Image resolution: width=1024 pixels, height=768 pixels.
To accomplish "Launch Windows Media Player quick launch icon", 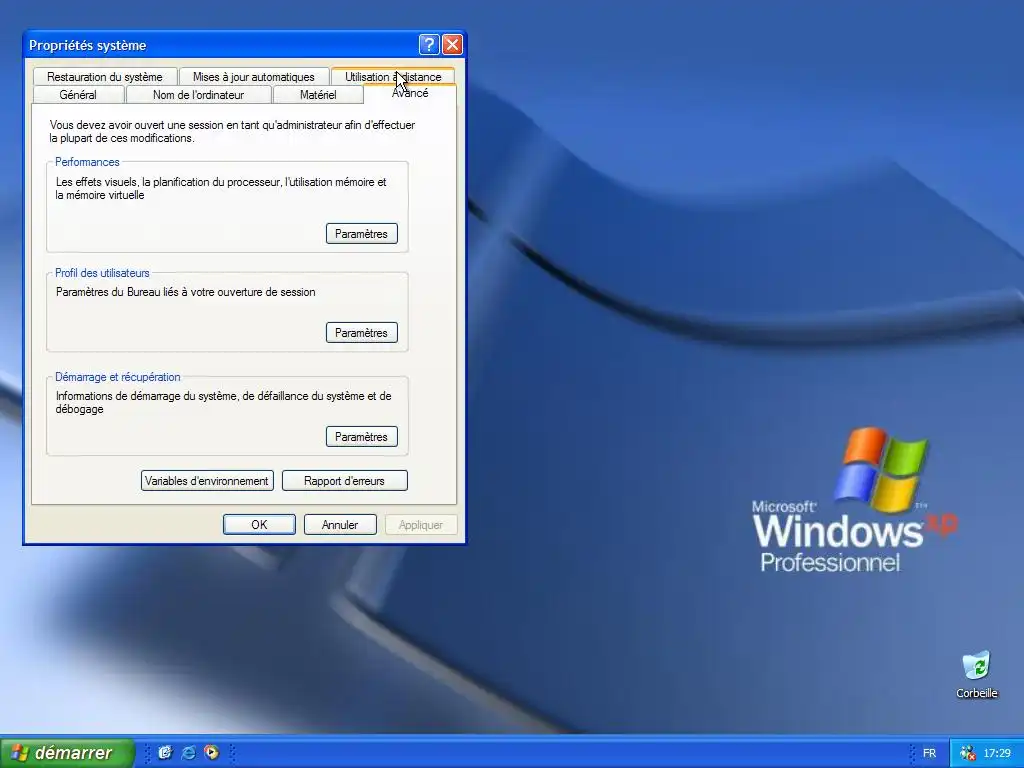I will click(212, 752).
